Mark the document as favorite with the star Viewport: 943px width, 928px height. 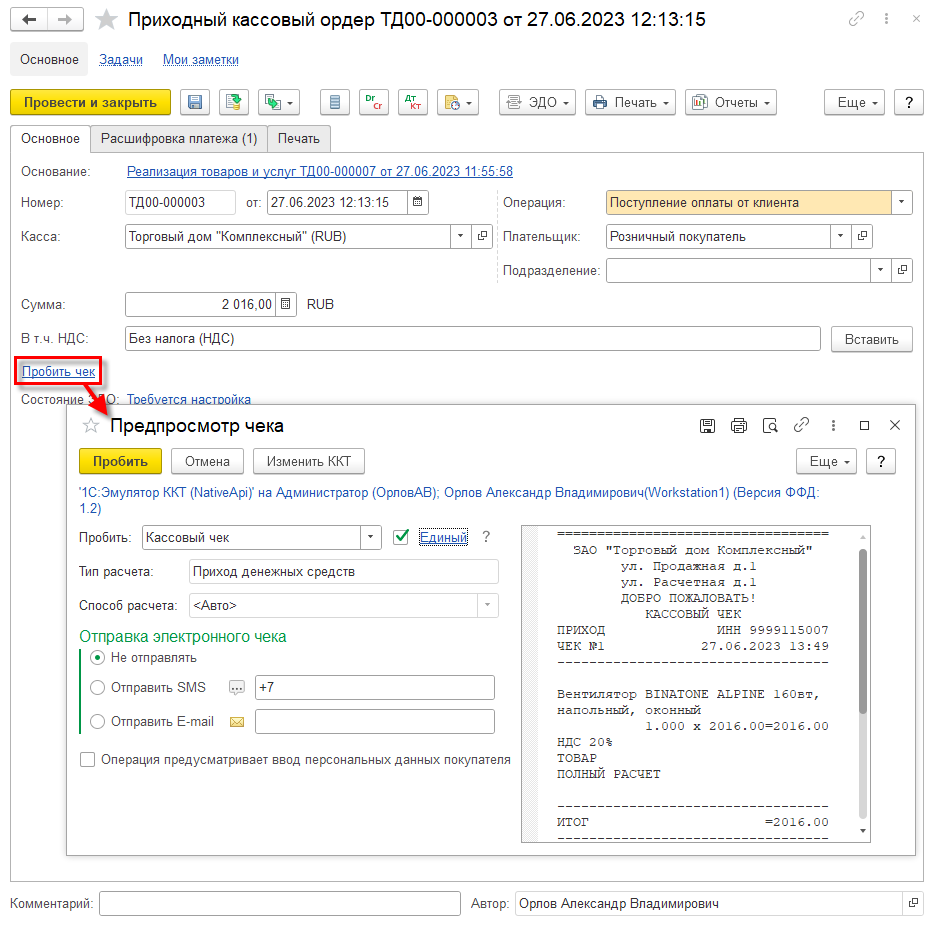pos(106,20)
